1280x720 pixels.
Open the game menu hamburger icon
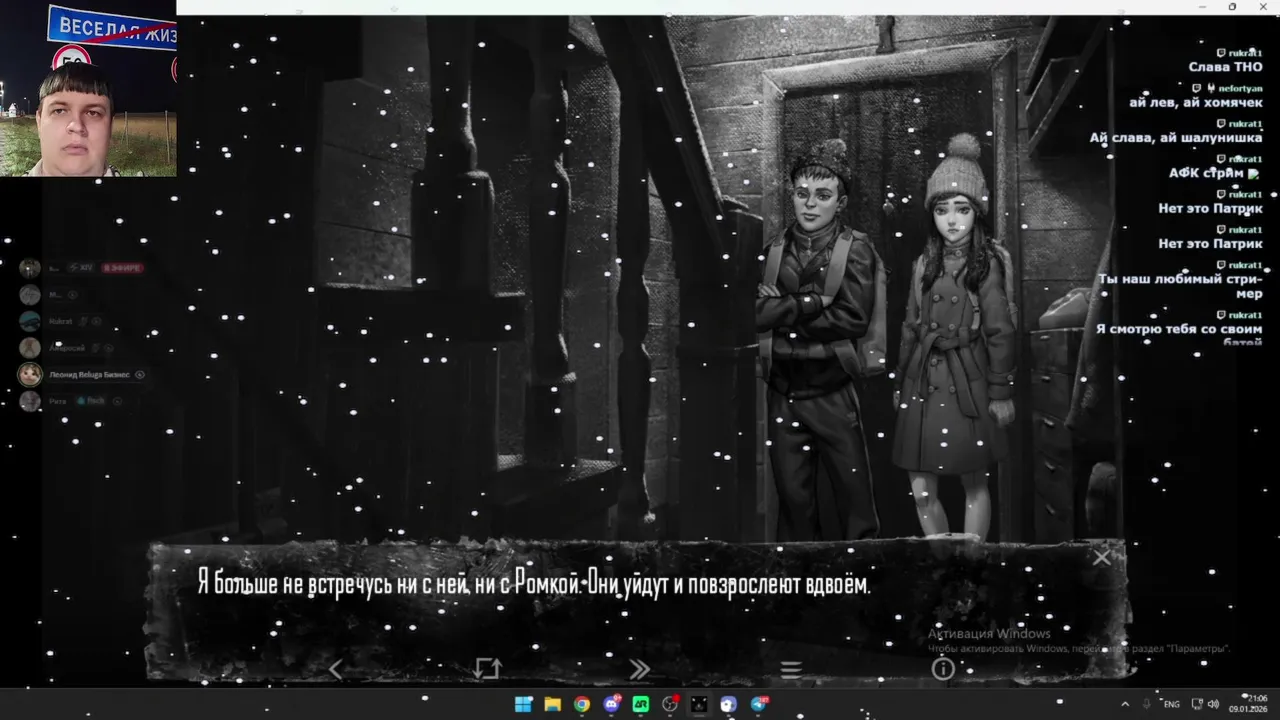coord(791,669)
